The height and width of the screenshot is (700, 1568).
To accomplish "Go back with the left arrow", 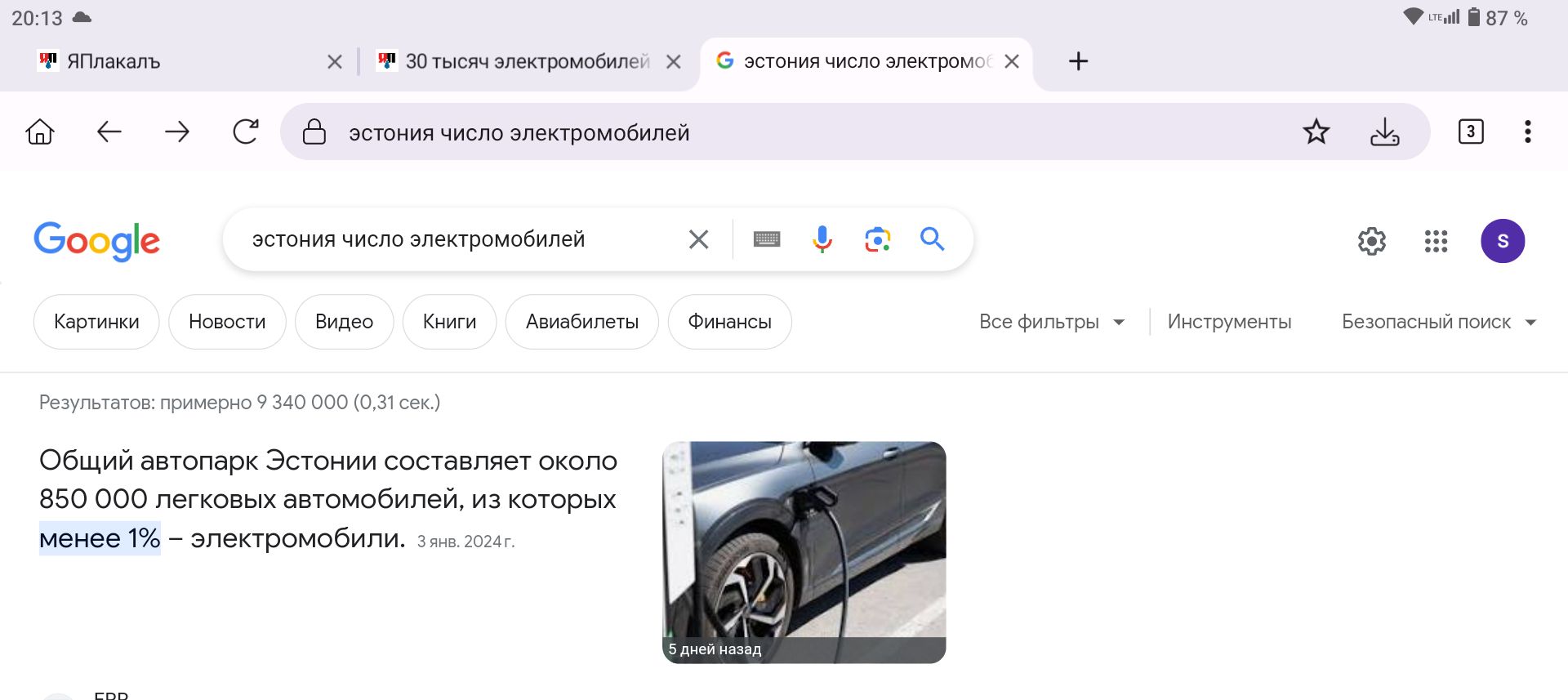I will coord(109,132).
